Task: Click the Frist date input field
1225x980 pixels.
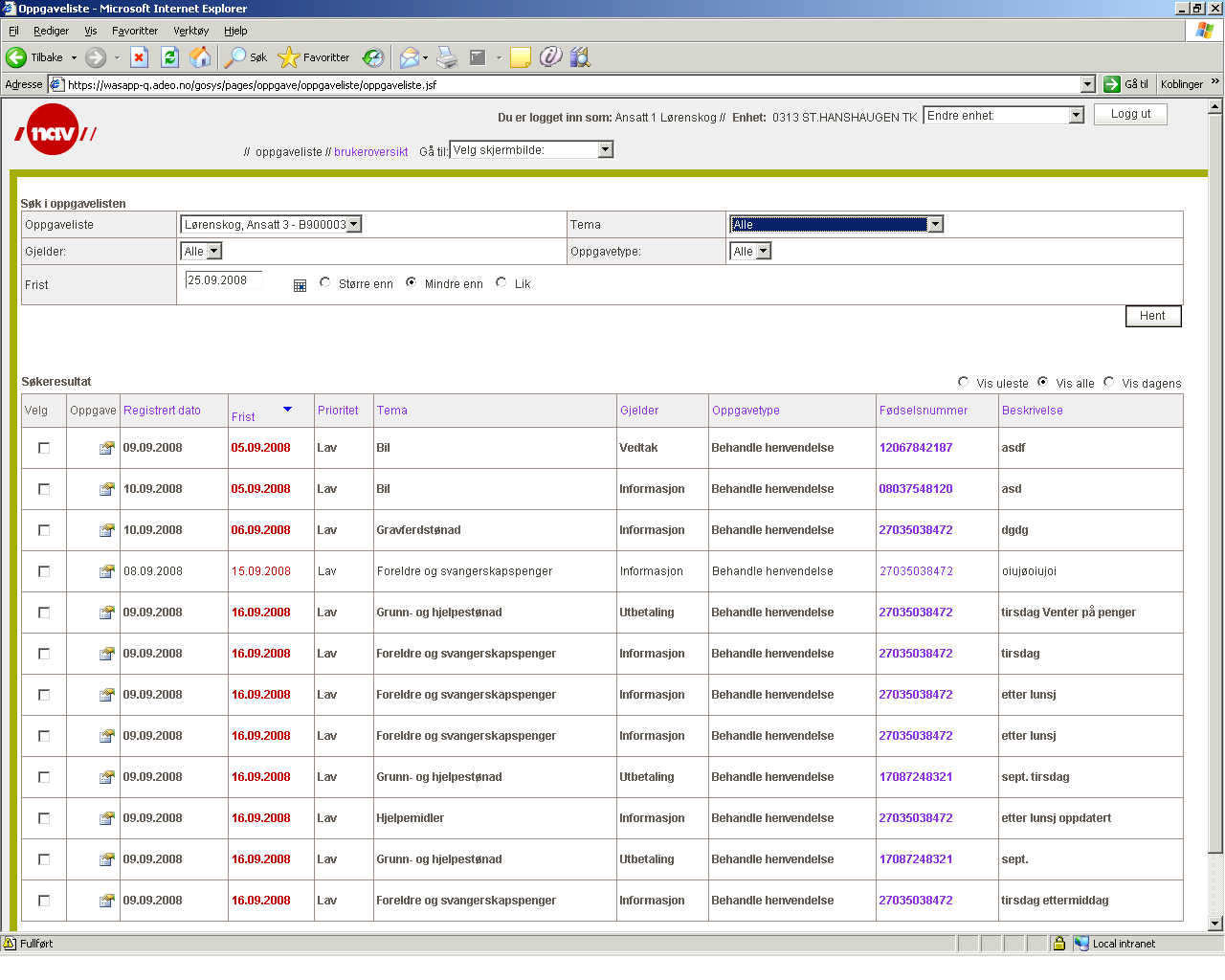Action: [223, 280]
